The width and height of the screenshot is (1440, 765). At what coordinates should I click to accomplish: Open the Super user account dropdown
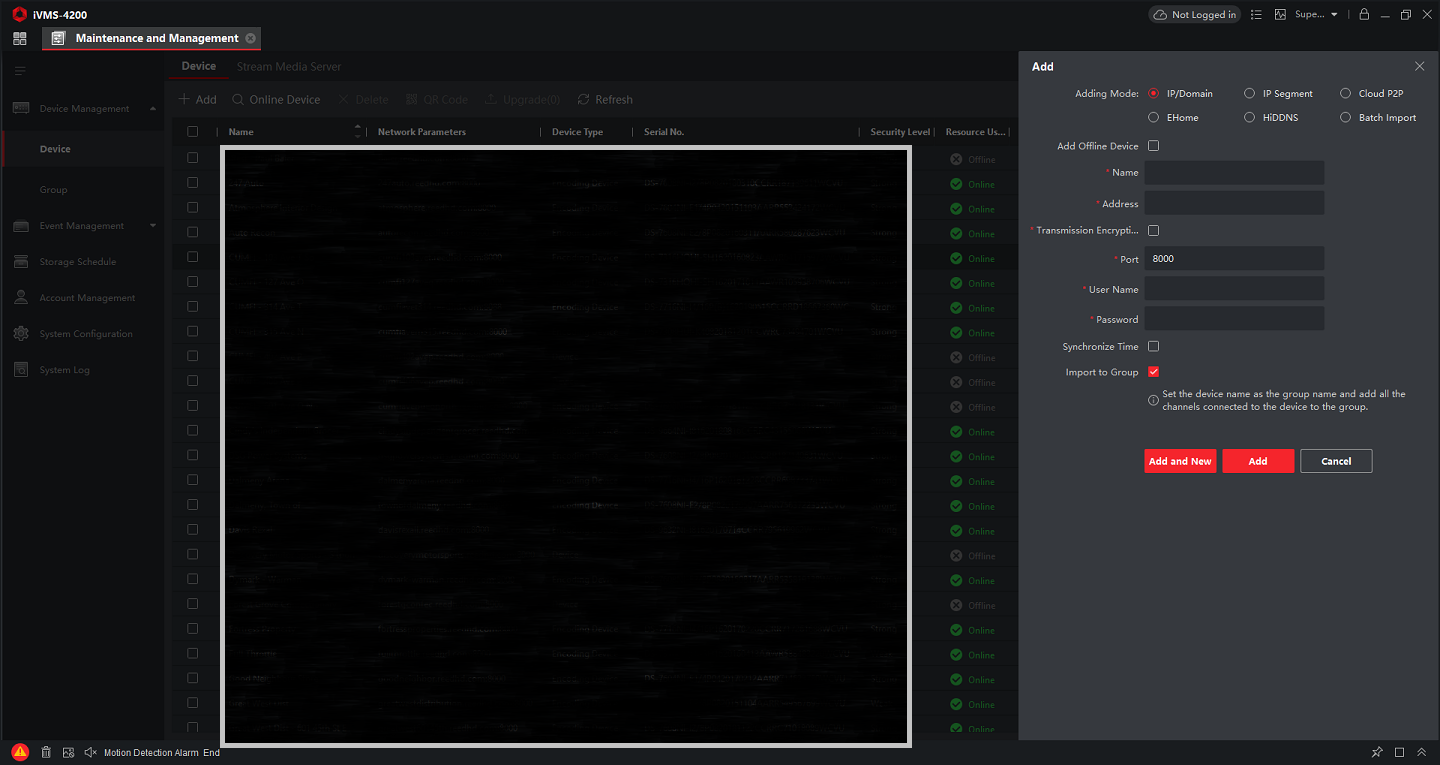[1315, 15]
